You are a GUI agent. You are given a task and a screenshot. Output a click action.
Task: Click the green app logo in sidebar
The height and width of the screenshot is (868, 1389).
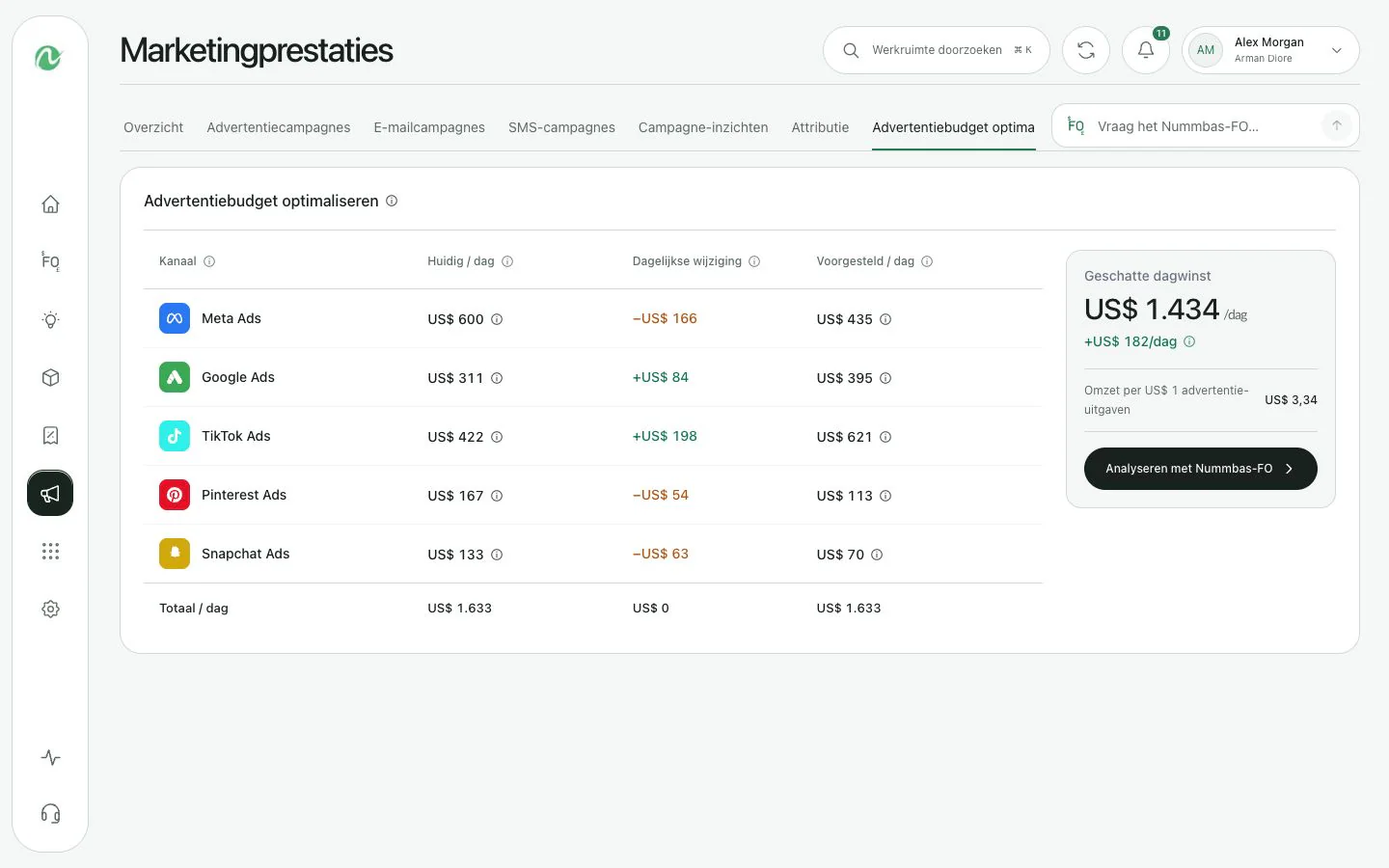point(49,58)
